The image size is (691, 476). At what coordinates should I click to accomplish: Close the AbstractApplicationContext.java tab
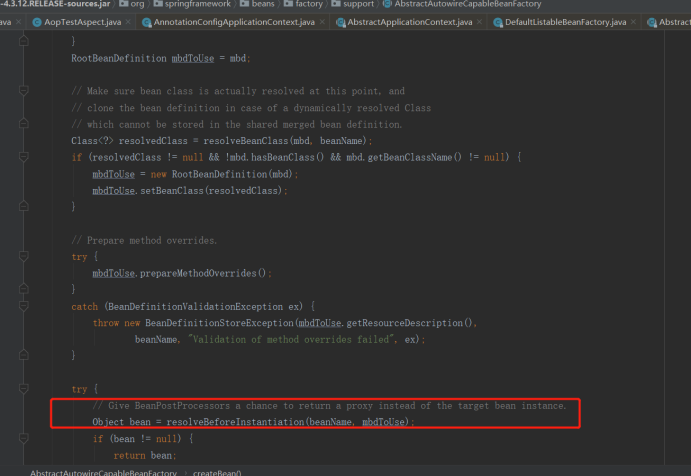coord(479,22)
